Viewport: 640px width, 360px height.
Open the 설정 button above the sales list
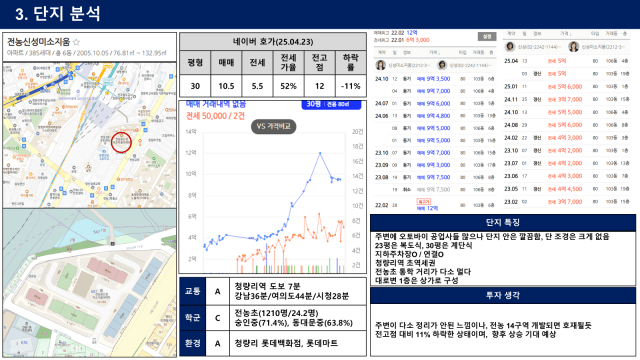pyautogui.click(x=487, y=37)
